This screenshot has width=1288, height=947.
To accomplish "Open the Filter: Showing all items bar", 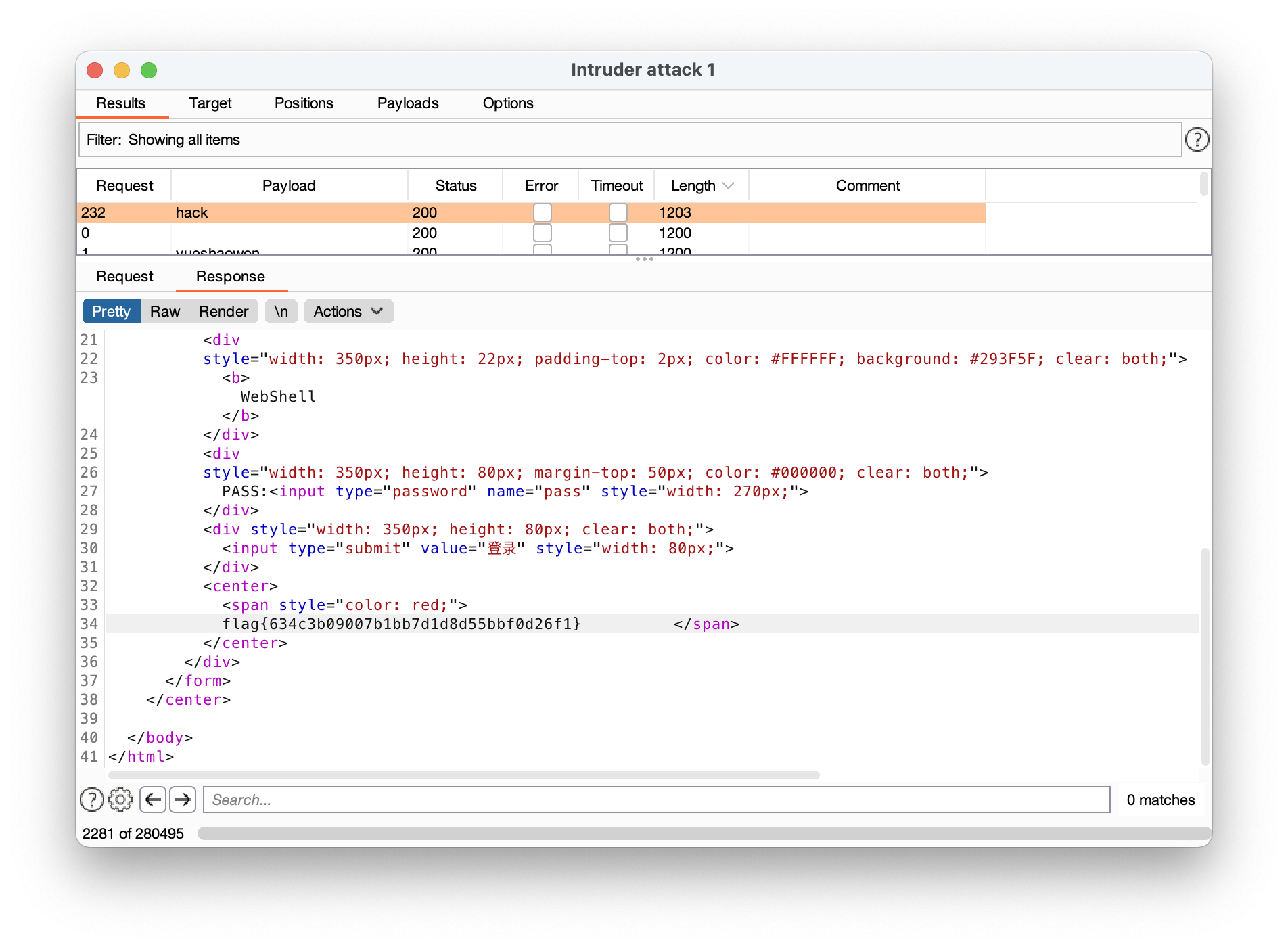I will click(x=630, y=139).
